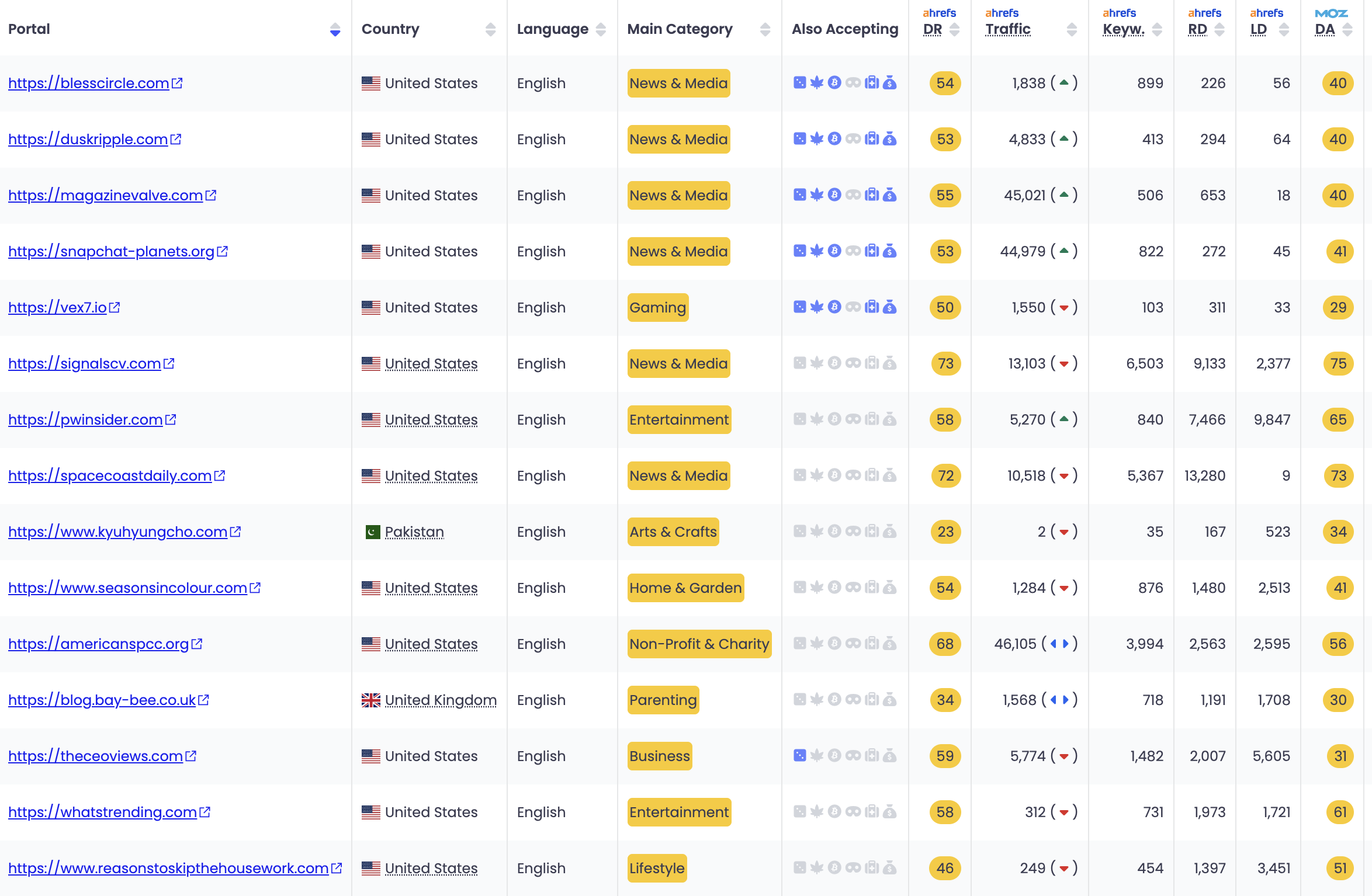
Task: Open the https://spacecoastdaily.com link
Action: point(110,476)
